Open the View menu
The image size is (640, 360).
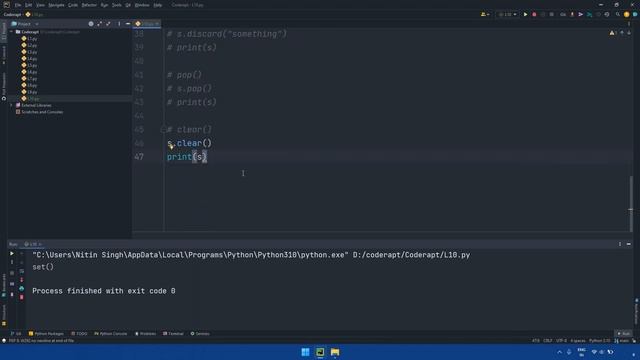point(40,5)
